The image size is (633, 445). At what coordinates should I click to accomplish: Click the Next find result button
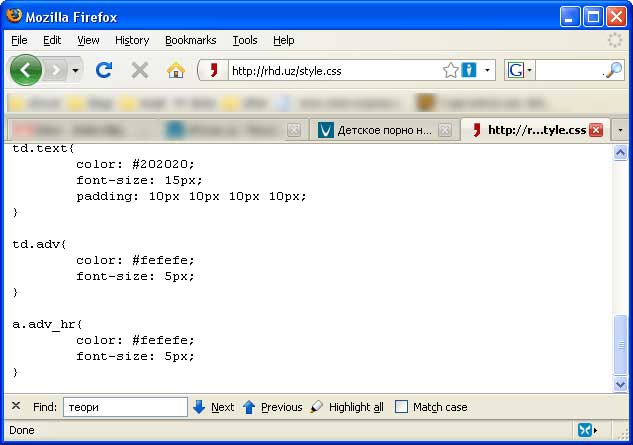213,407
